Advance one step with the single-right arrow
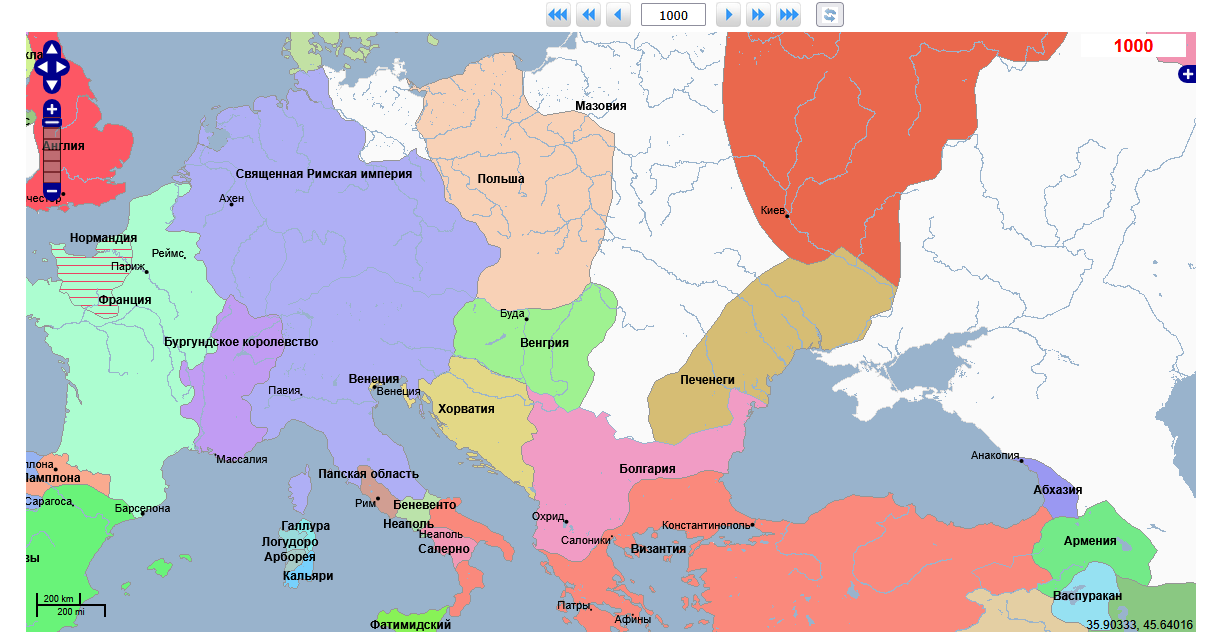 (x=730, y=15)
